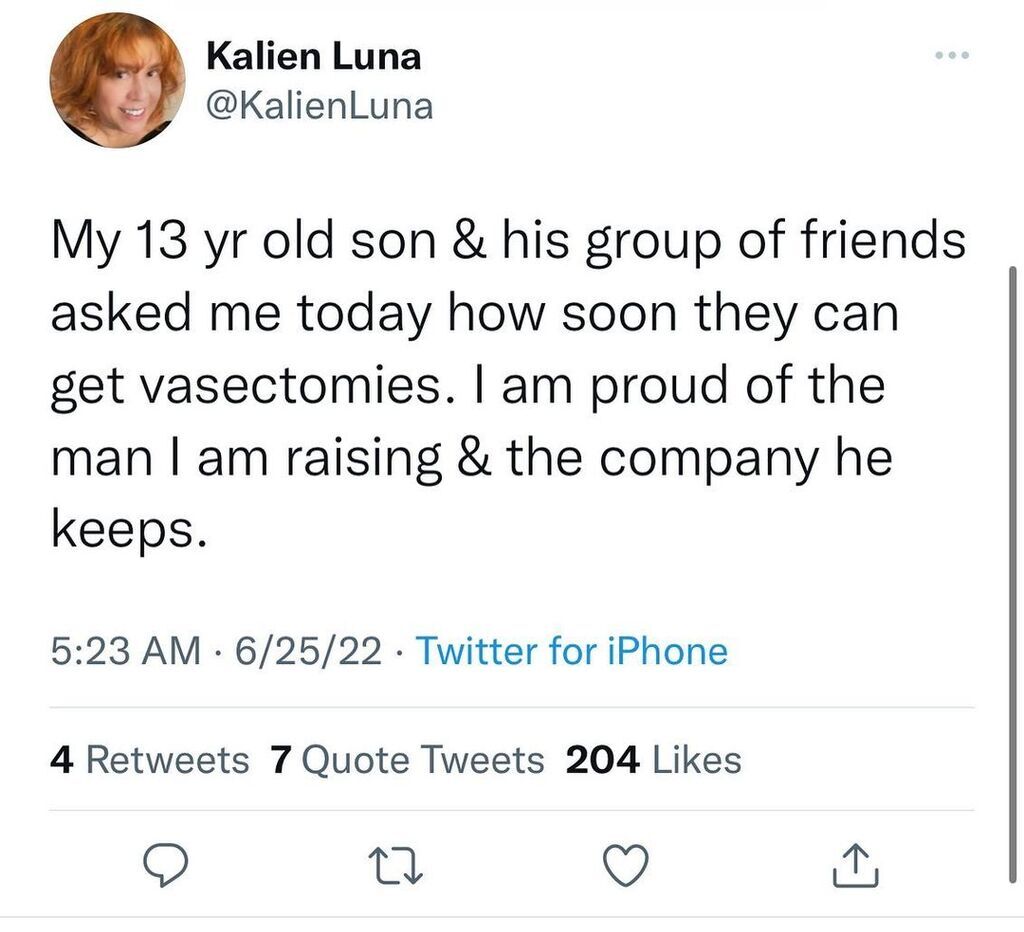View the 7 Quote Tweets list
This screenshot has width=1024, height=932.
[407, 760]
